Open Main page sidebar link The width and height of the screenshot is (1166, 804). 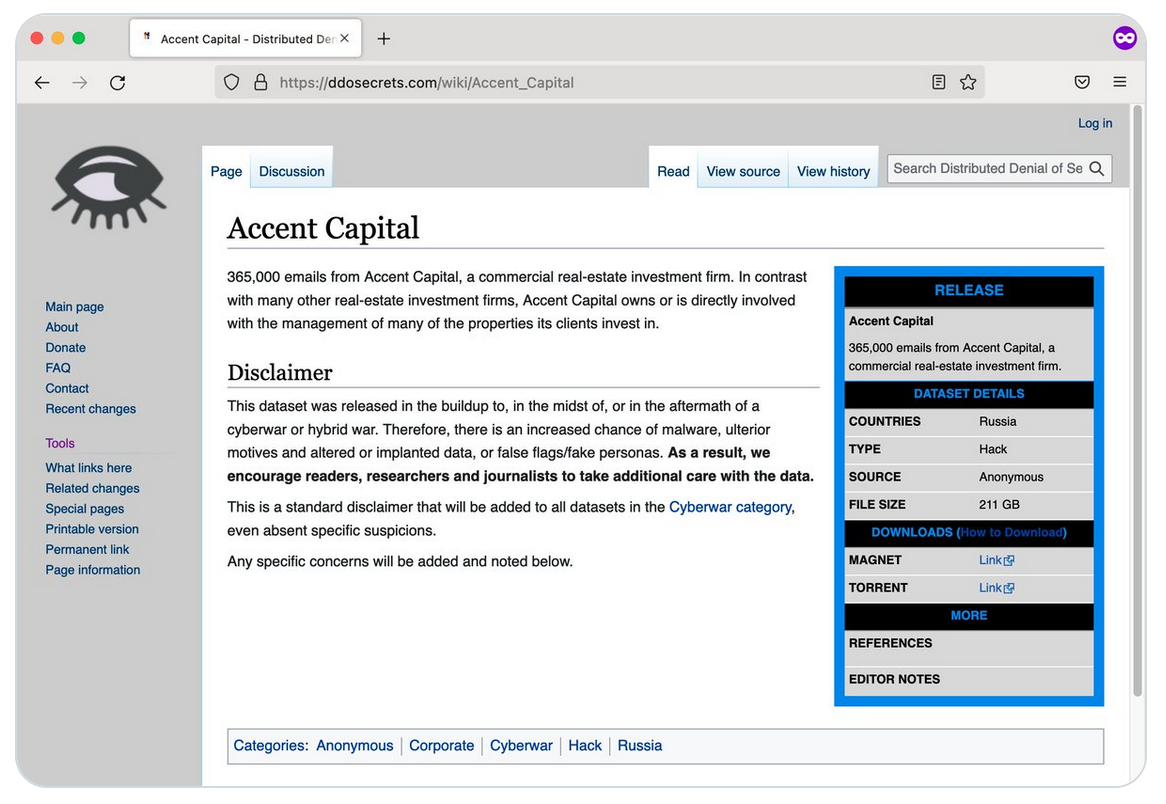pos(74,307)
